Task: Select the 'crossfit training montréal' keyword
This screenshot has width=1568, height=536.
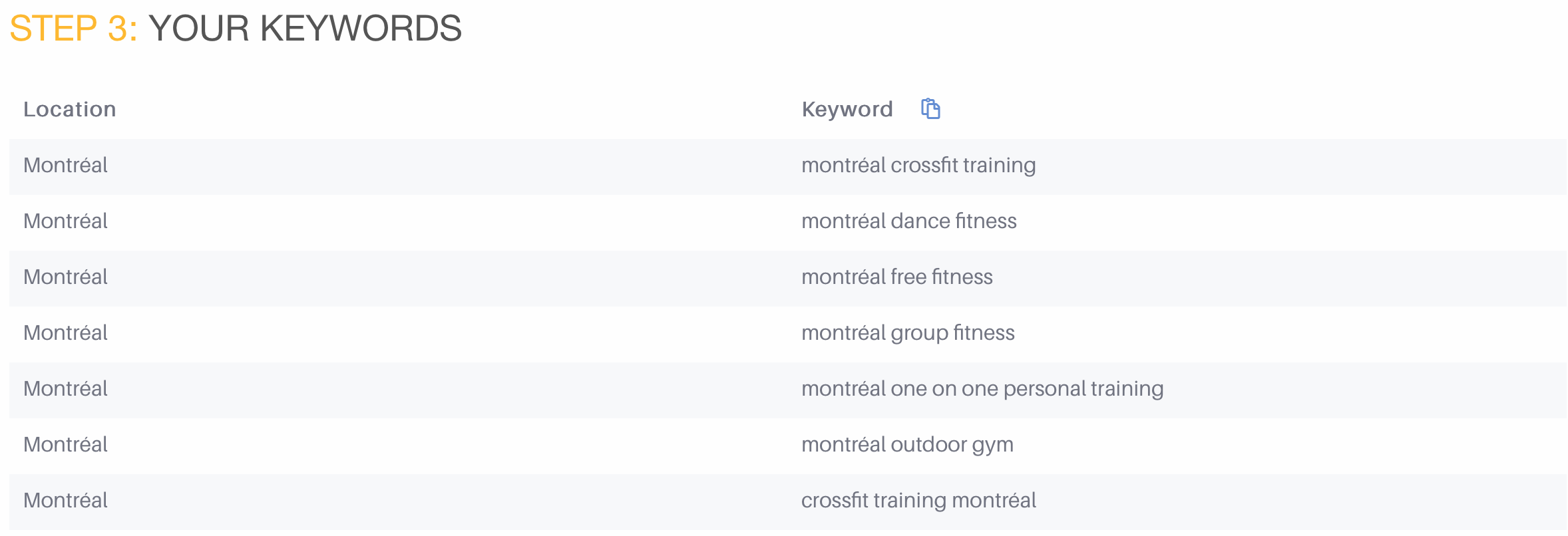Action: click(x=918, y=500)
